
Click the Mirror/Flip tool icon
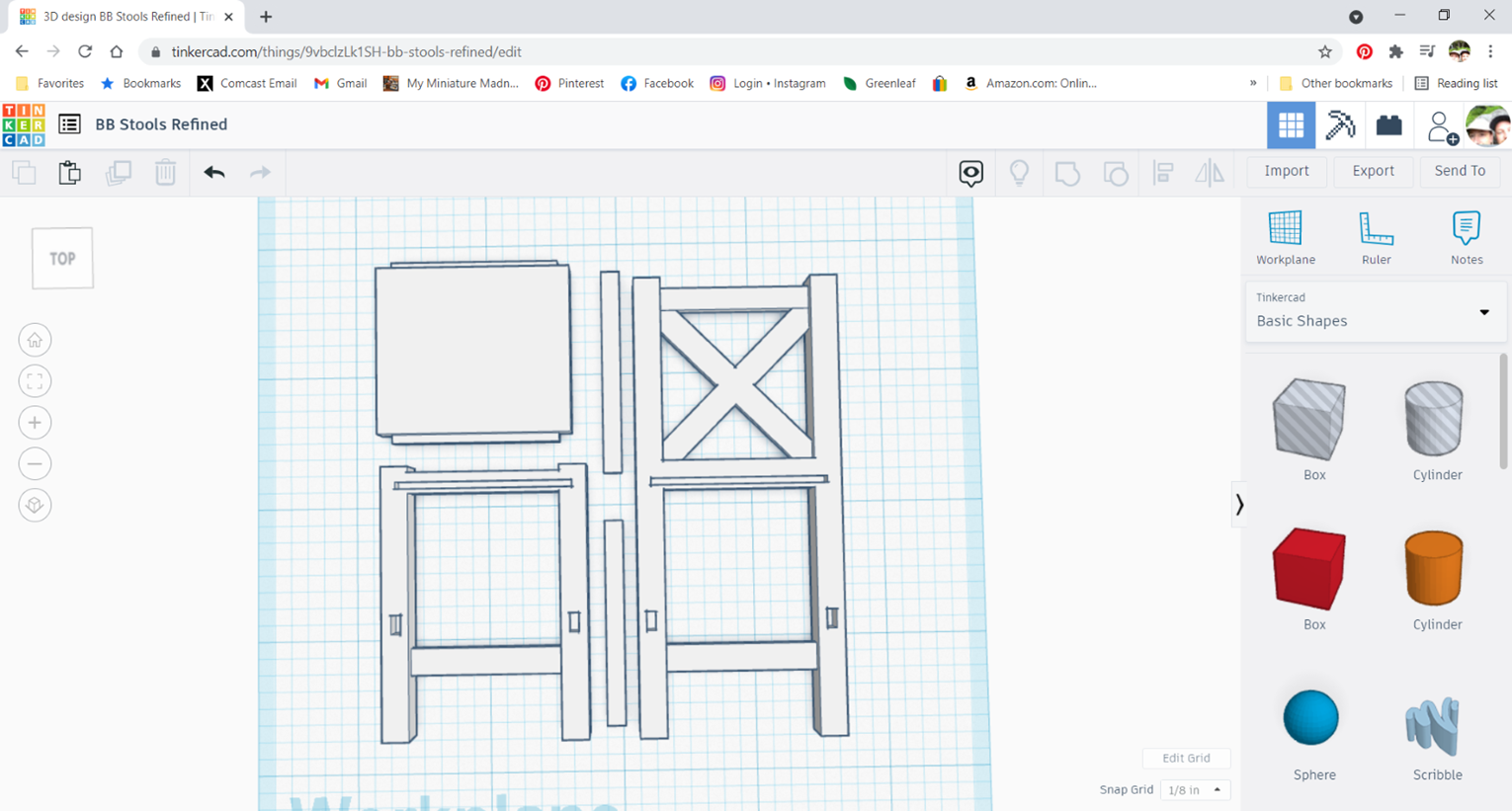1210,173
